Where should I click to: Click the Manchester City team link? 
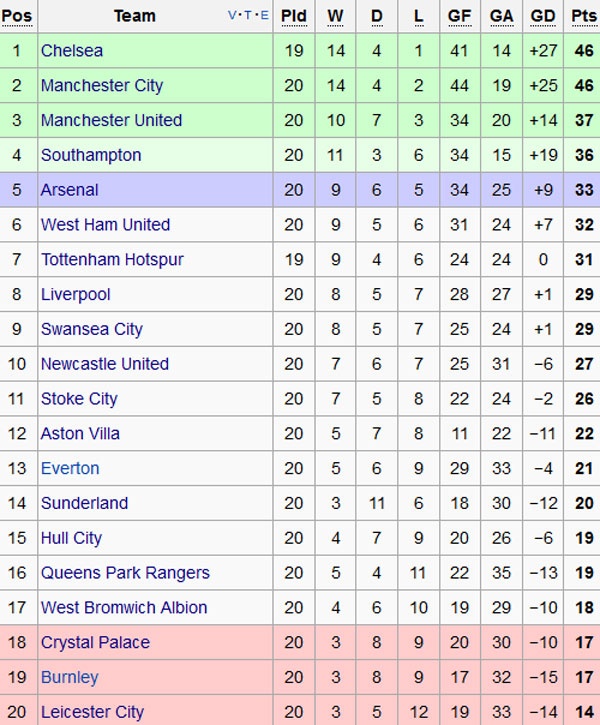102,86
